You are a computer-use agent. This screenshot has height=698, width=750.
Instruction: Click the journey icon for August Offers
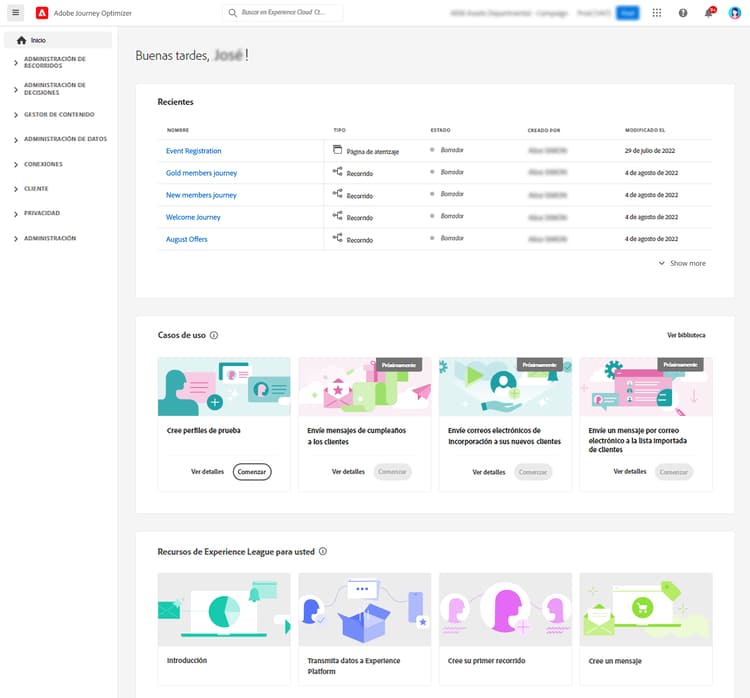point(337,237)
